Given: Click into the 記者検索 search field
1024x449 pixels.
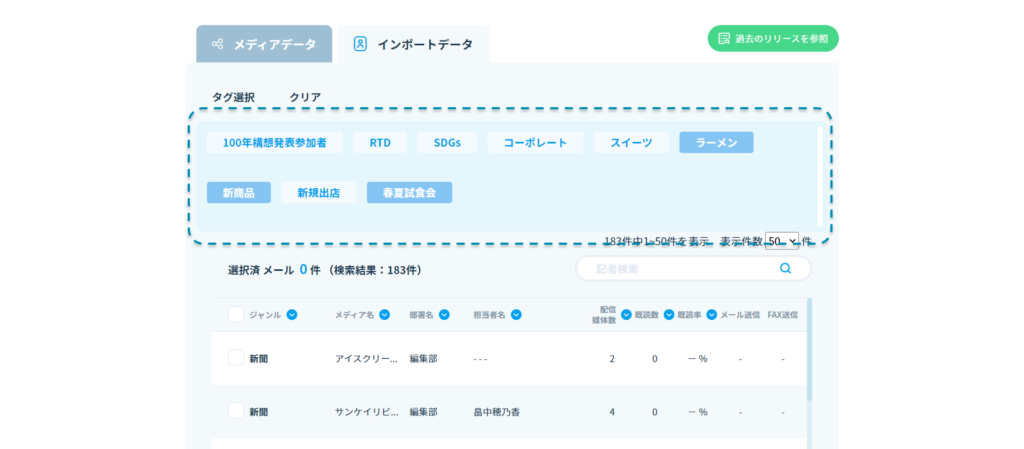Looking at the screenshot, I should click(680, 268).
